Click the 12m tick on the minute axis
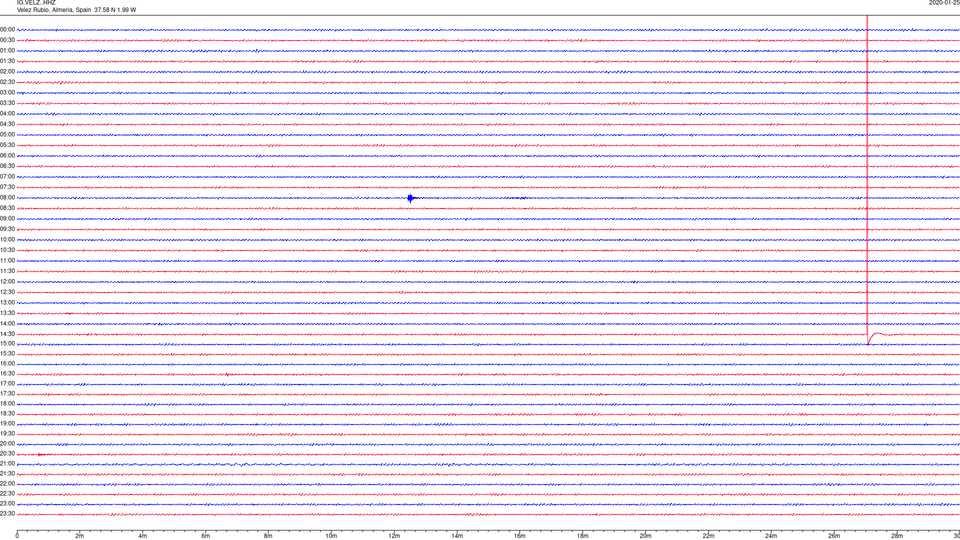Screen dimensions: 960x540 click(x=394, y=536)
